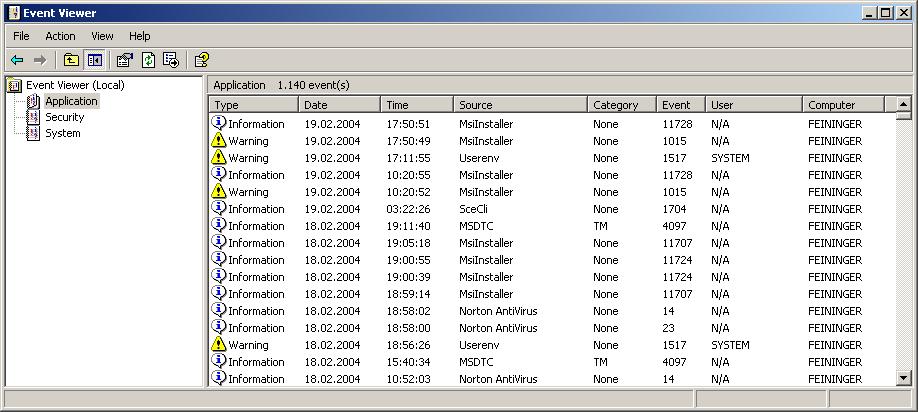Click the Information icon of the 10:20:55 event
918x412 pixels.
tap(218, 174)
